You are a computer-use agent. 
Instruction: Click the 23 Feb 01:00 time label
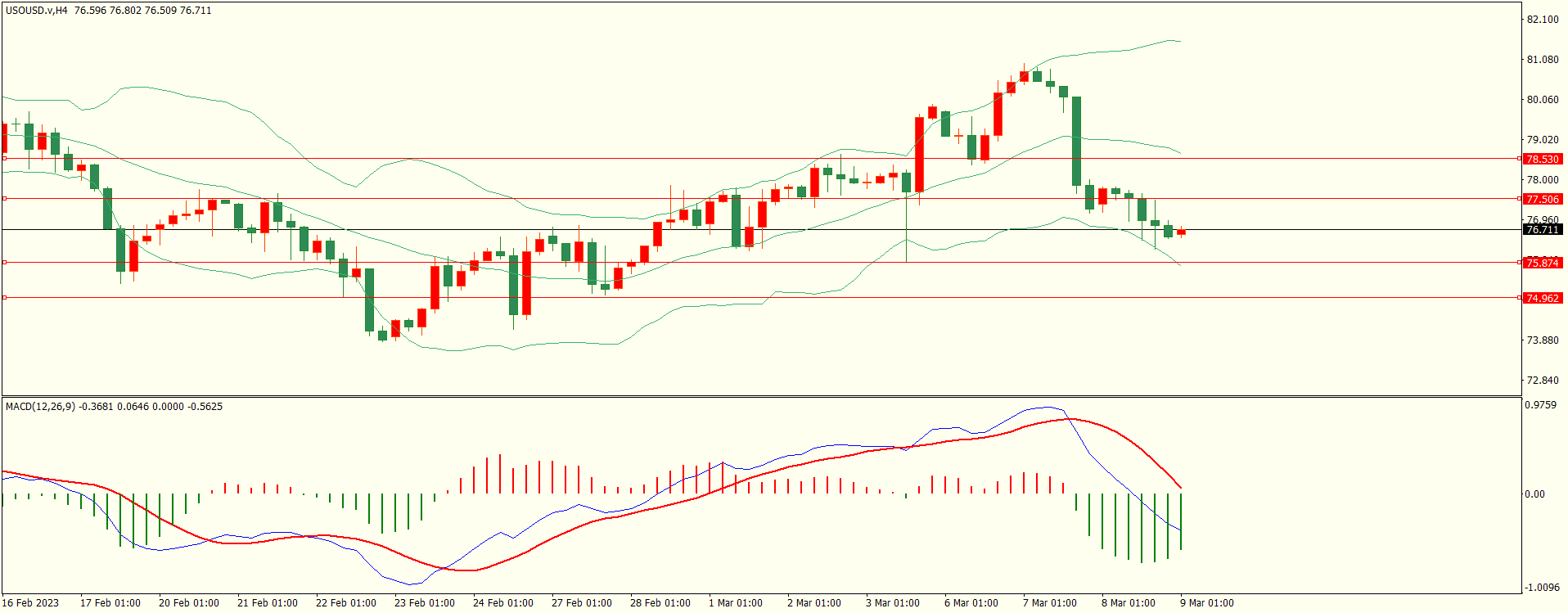coord(425,603)
